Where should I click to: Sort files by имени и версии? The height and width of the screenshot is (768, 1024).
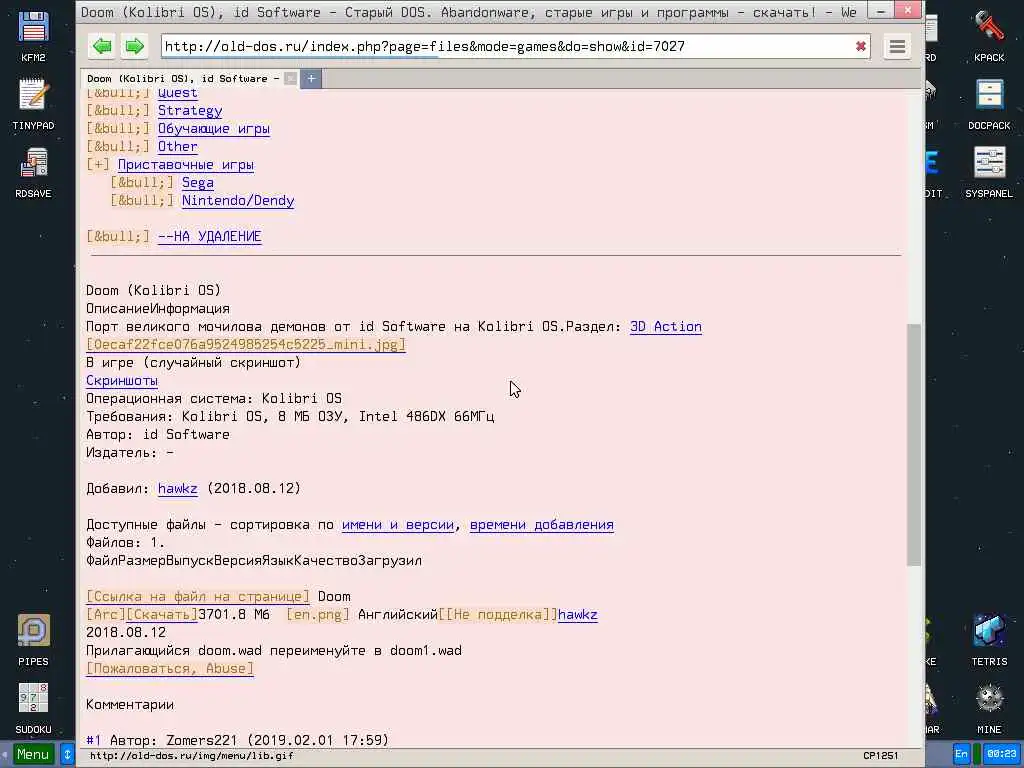[x=398, y=524]
